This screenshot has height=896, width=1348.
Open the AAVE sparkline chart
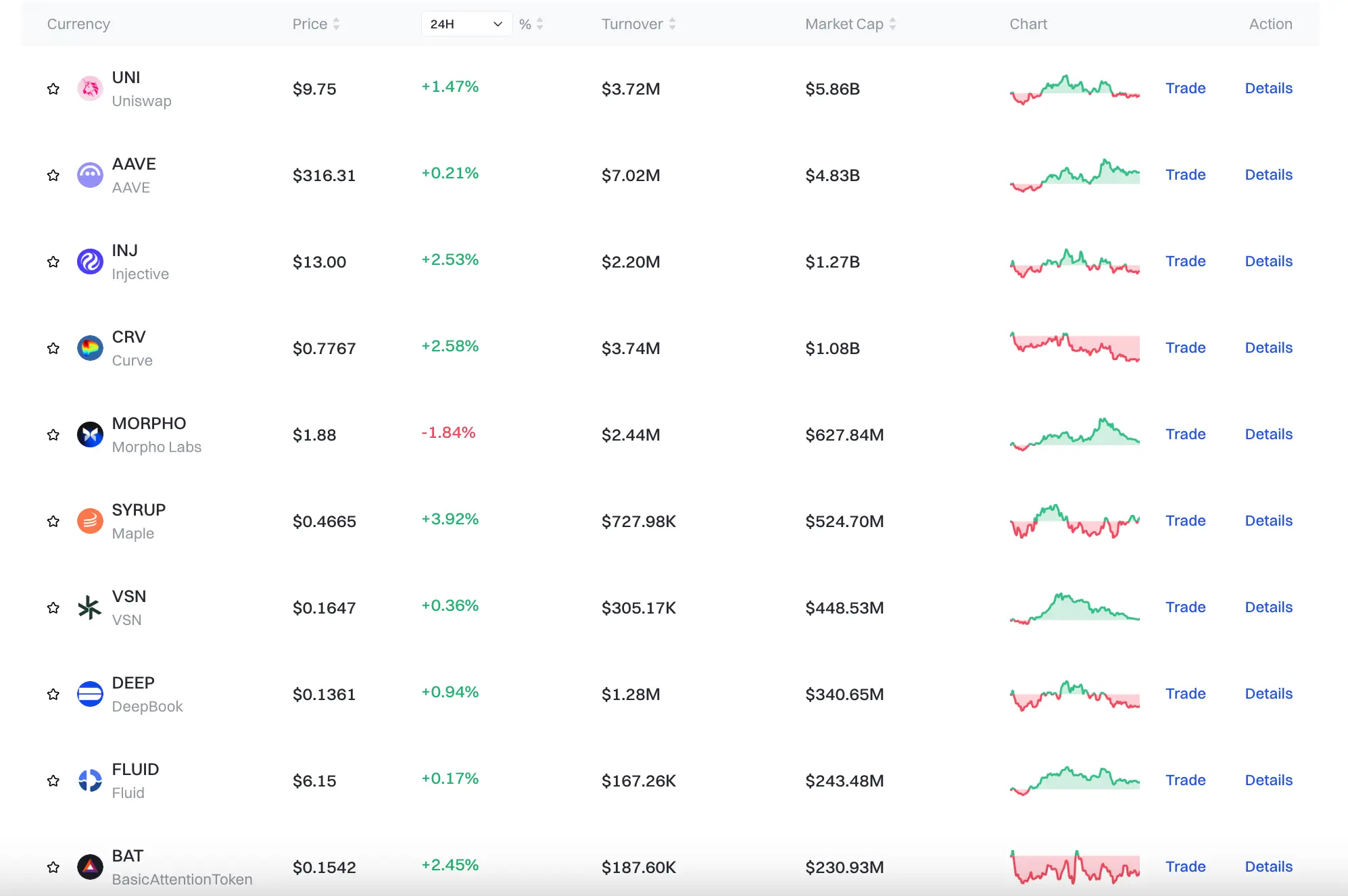[1075, 176]
